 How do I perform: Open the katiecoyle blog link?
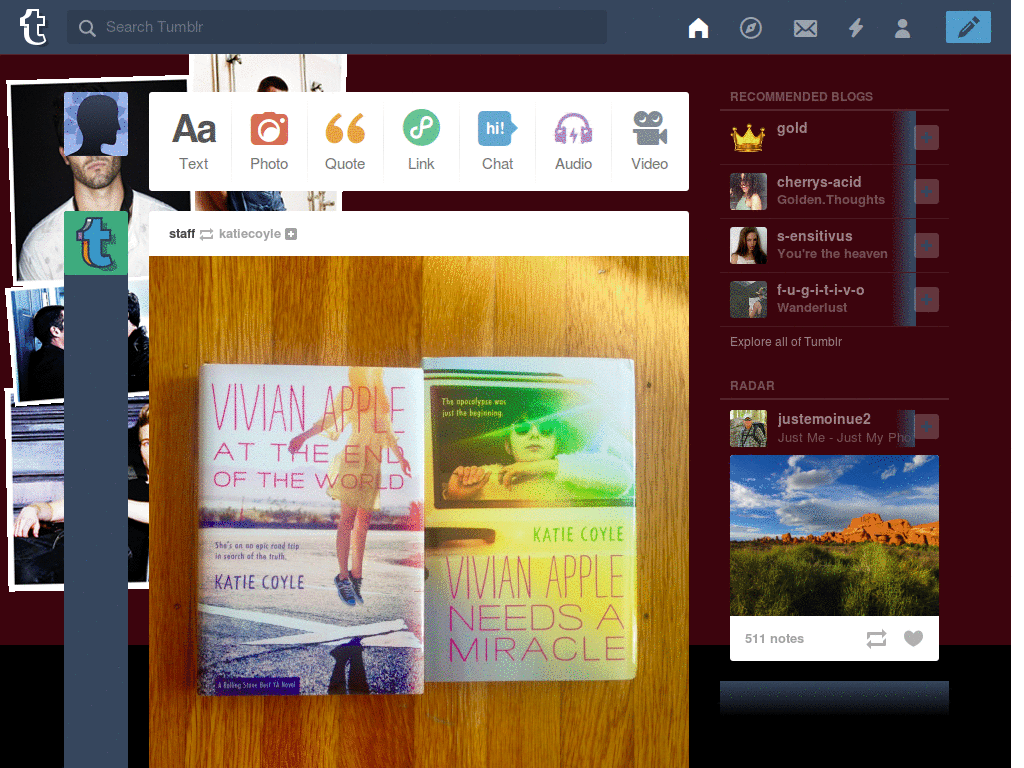point(249,234)
